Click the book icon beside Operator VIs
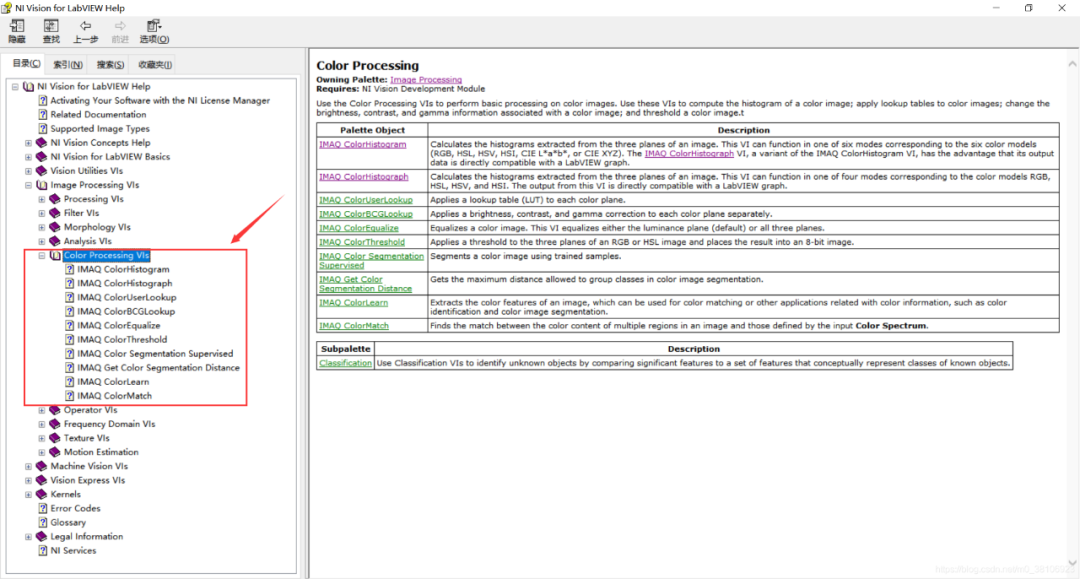This screenshot has width=1080, height=579. 55,410
